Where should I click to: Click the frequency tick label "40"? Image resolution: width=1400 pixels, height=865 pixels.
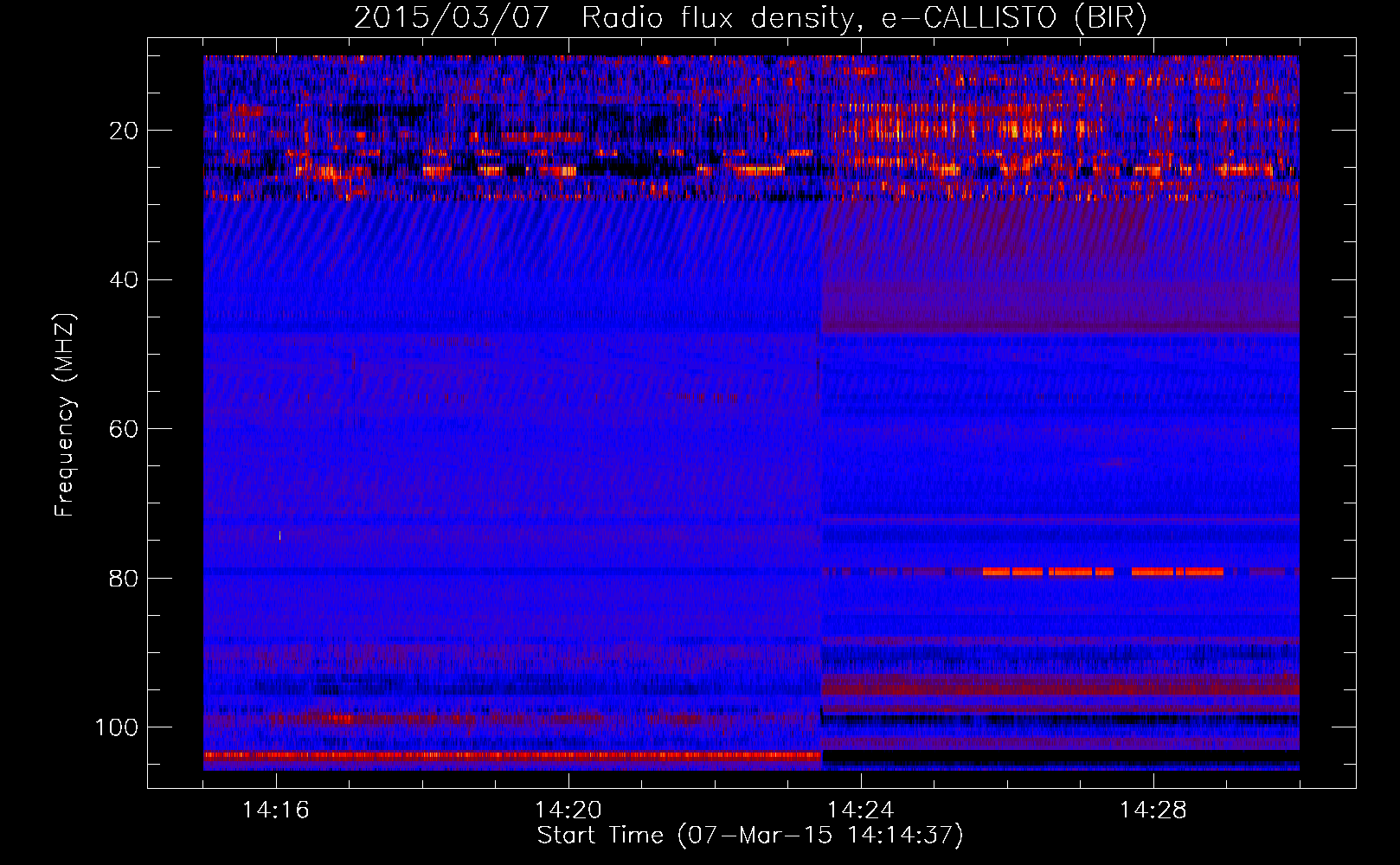point(124,279)
